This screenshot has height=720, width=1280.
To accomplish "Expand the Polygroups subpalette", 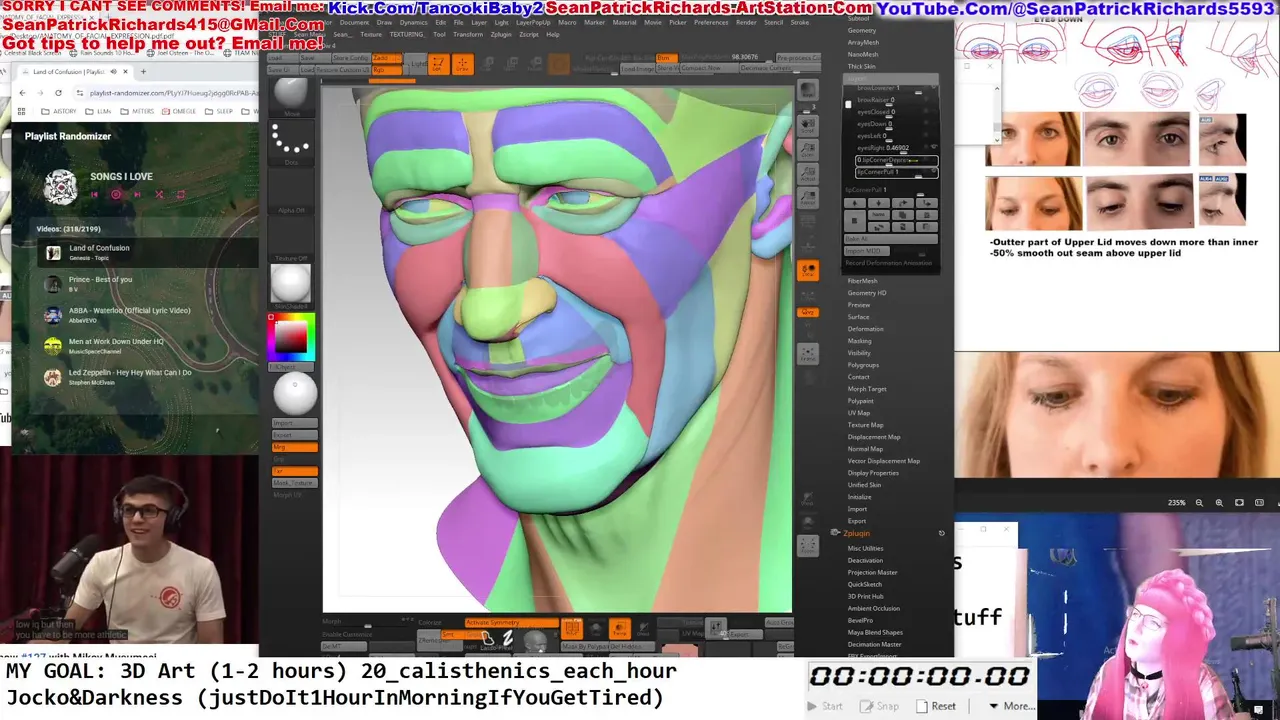I will click(x=863, y=365).
